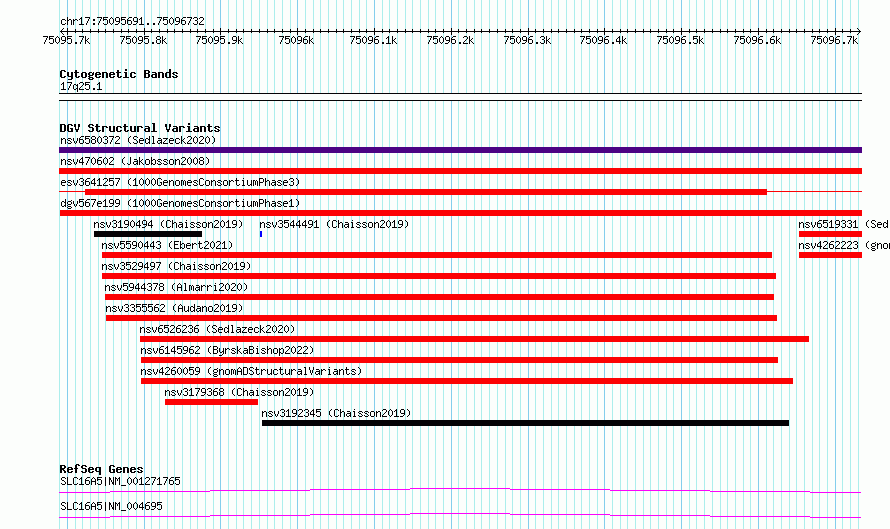Click the nsv470602 red variant bar
The image size is (890, 529).
[x=460, y=171]
